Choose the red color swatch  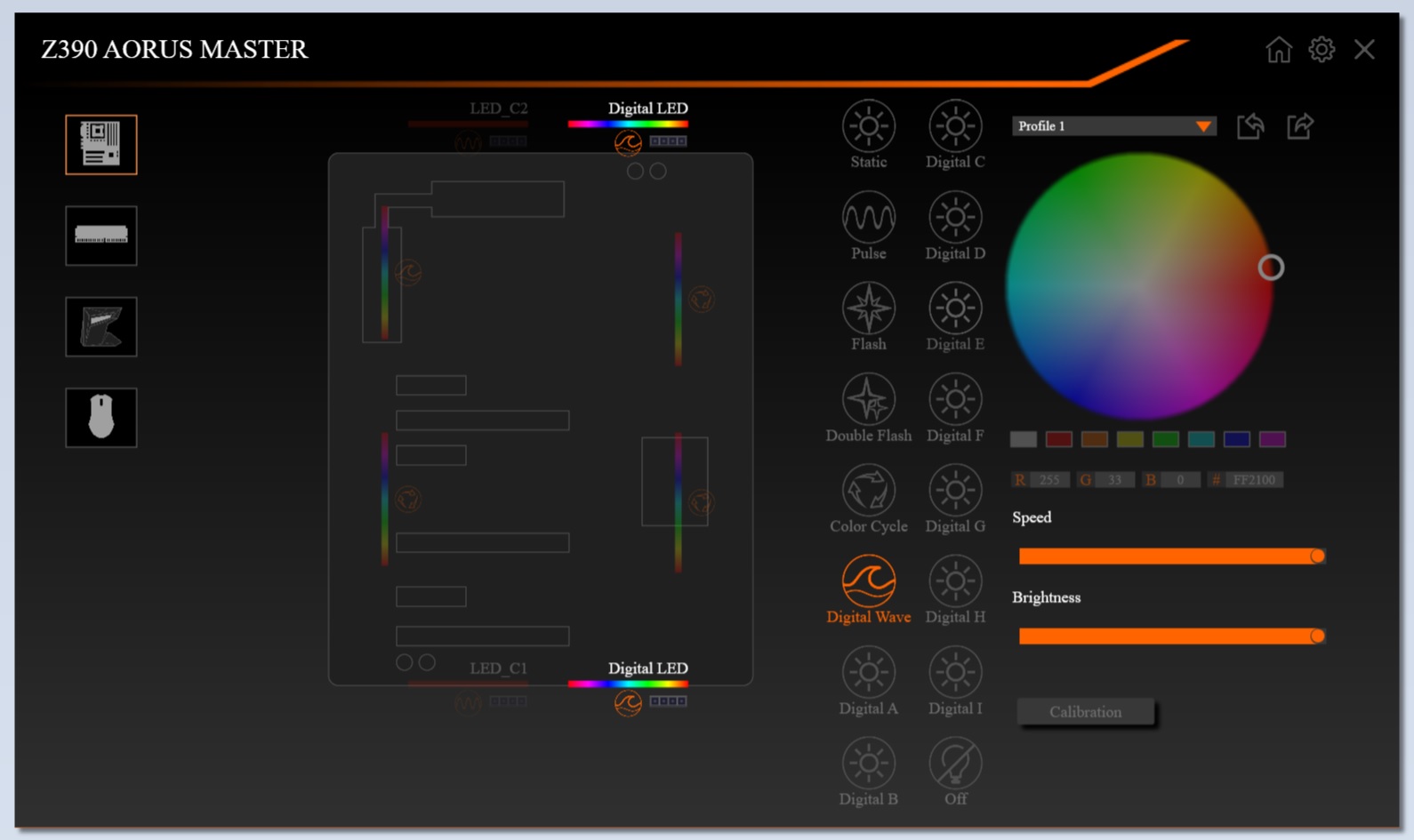1059,439
